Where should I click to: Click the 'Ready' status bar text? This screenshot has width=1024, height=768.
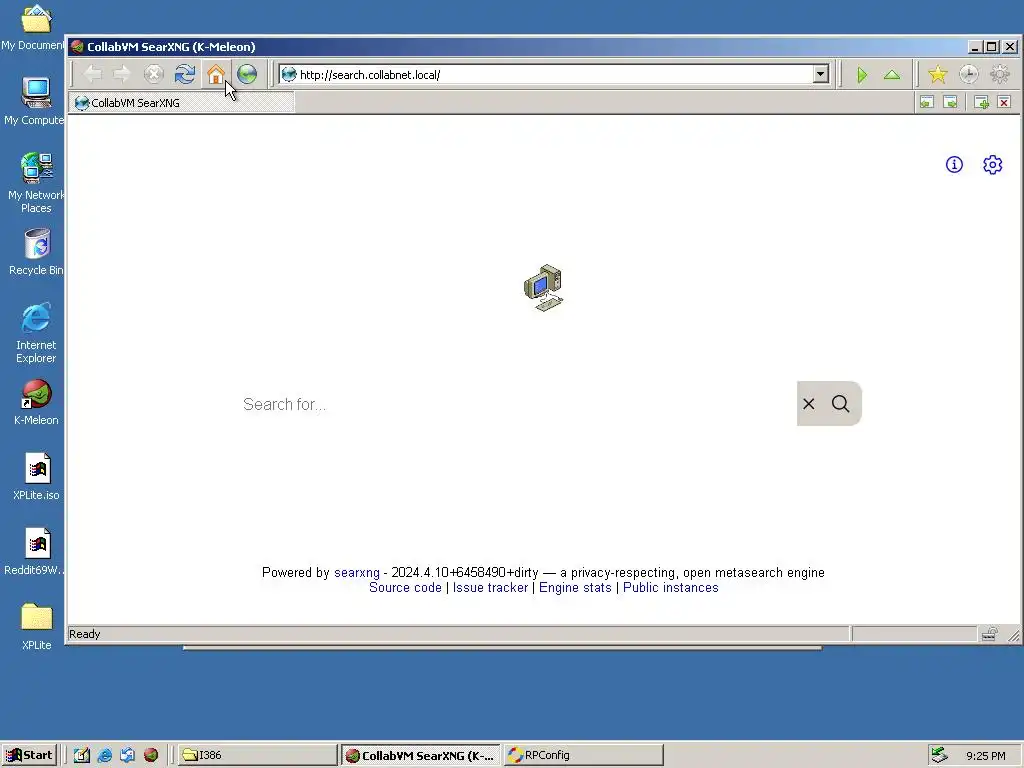[x=84, y=634]
